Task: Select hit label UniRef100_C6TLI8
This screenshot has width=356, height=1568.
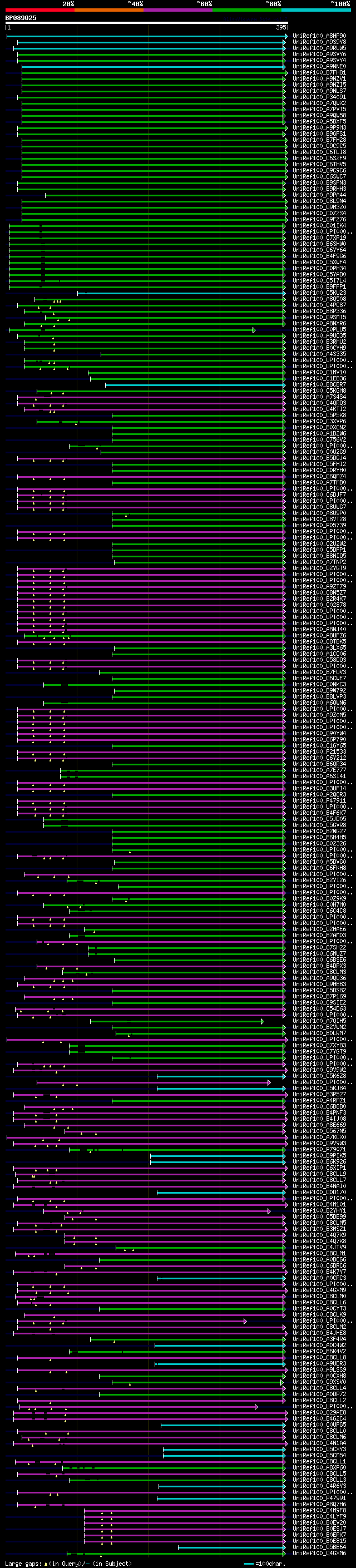Action: 319,152
